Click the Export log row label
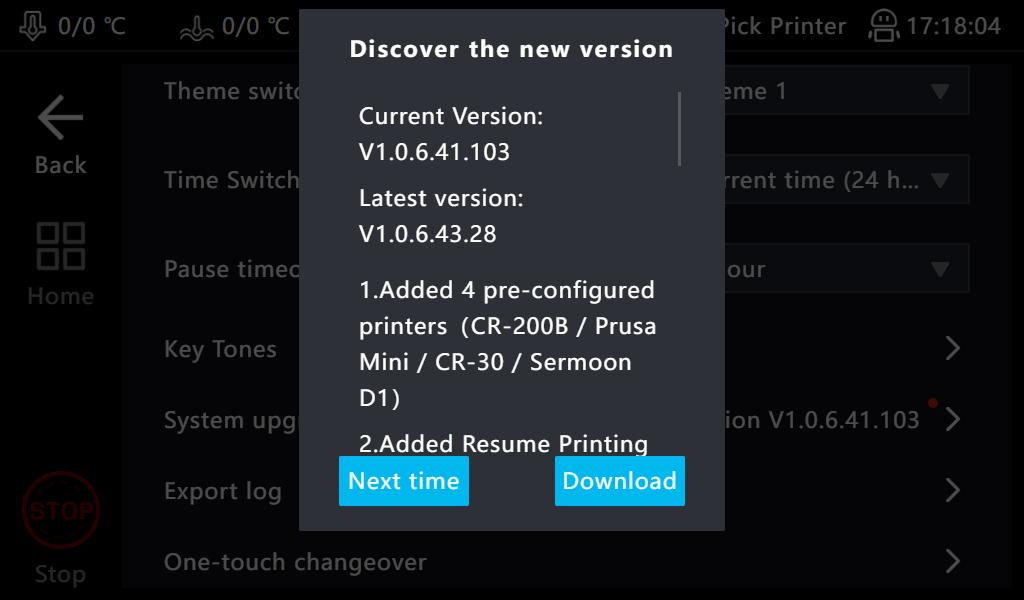 [223, 491]
